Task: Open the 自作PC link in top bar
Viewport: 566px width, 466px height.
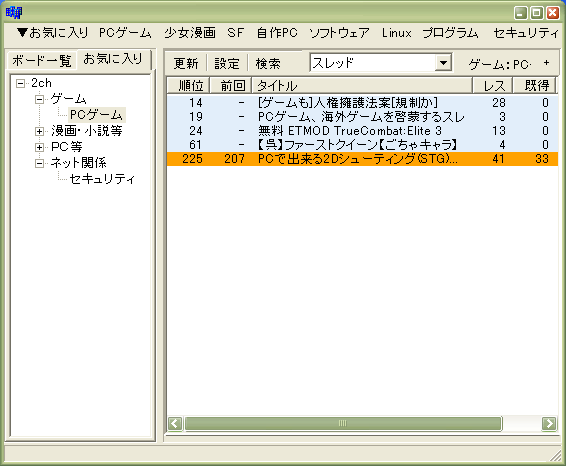Action: tap(277, 33)
